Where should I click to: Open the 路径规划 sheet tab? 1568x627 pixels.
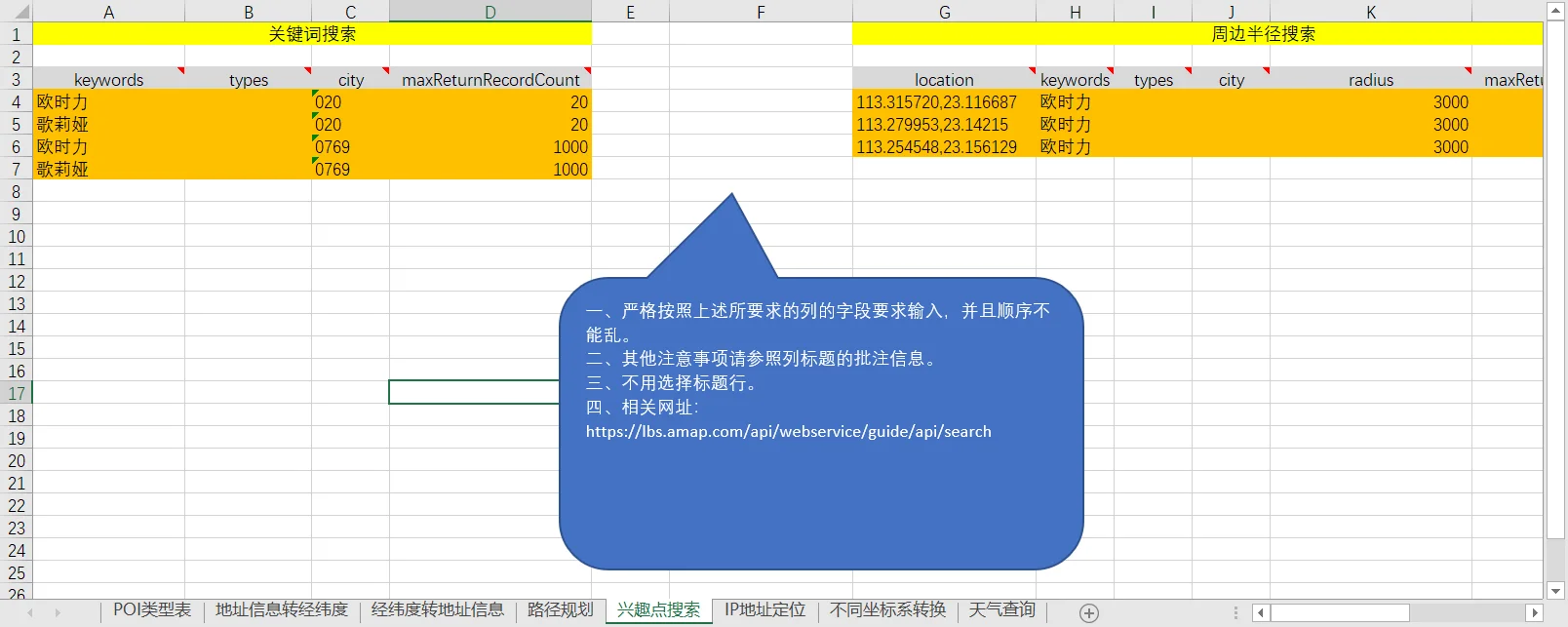tap(561, 610)
